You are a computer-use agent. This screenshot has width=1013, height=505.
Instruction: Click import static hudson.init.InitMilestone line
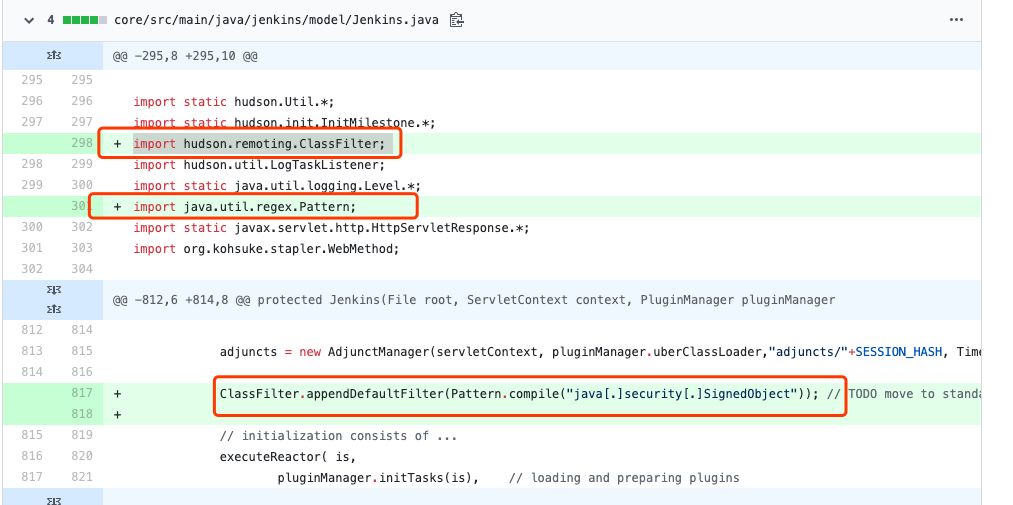(x=284, y=123)
